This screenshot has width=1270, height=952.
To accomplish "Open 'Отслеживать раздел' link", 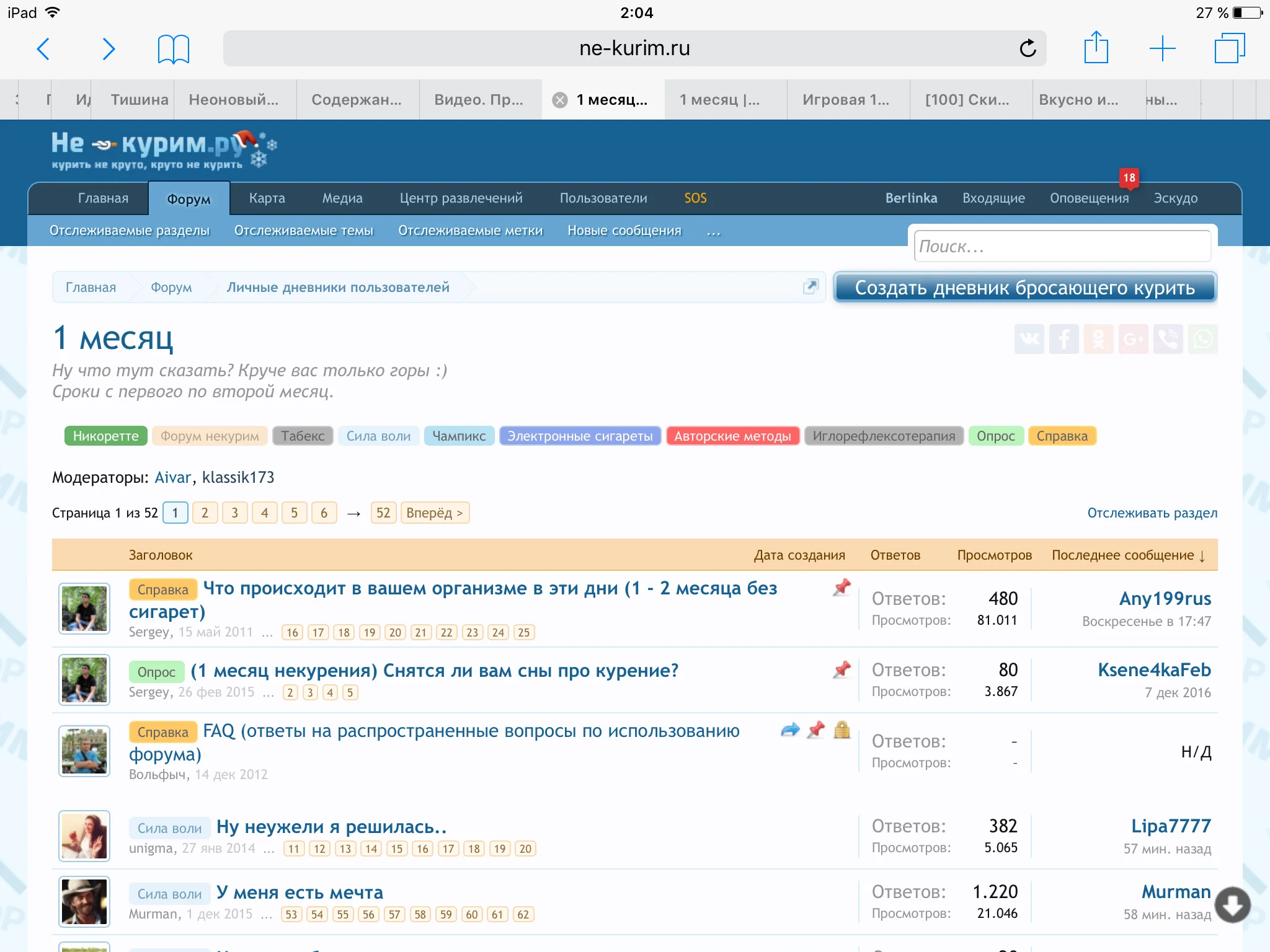I will (1152, 513).
